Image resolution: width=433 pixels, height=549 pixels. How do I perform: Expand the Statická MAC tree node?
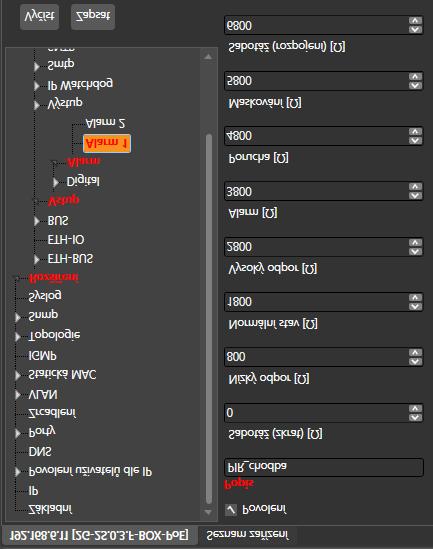[x=18, y=375]
